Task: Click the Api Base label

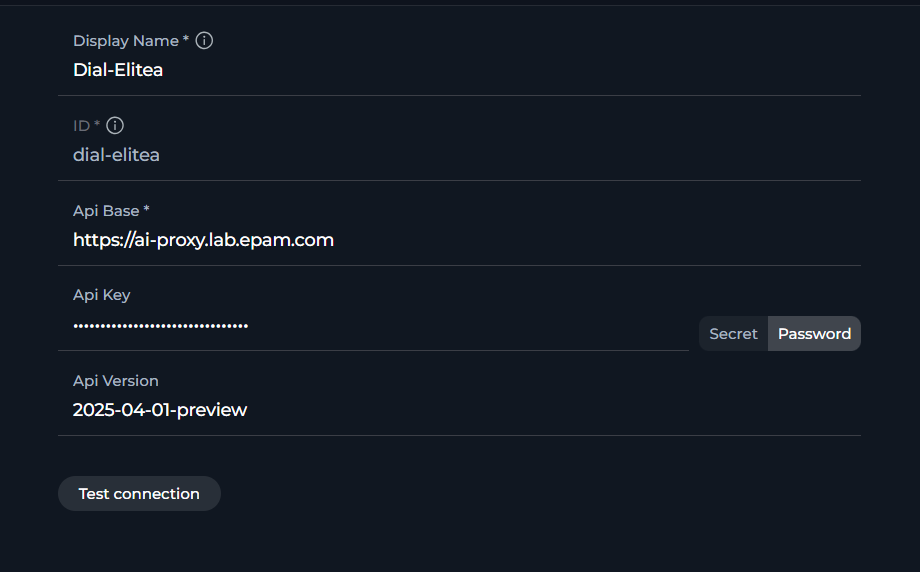Action: 106,211
